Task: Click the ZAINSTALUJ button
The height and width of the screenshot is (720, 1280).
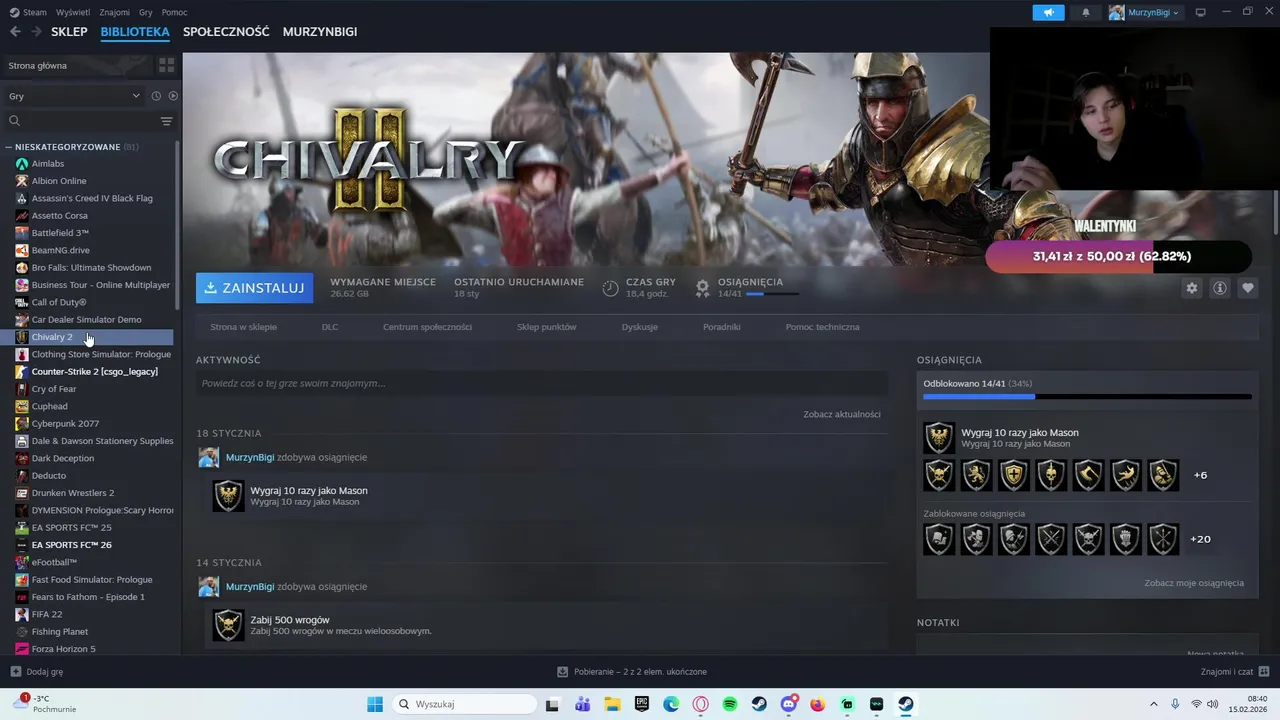Action: (254, 288)
